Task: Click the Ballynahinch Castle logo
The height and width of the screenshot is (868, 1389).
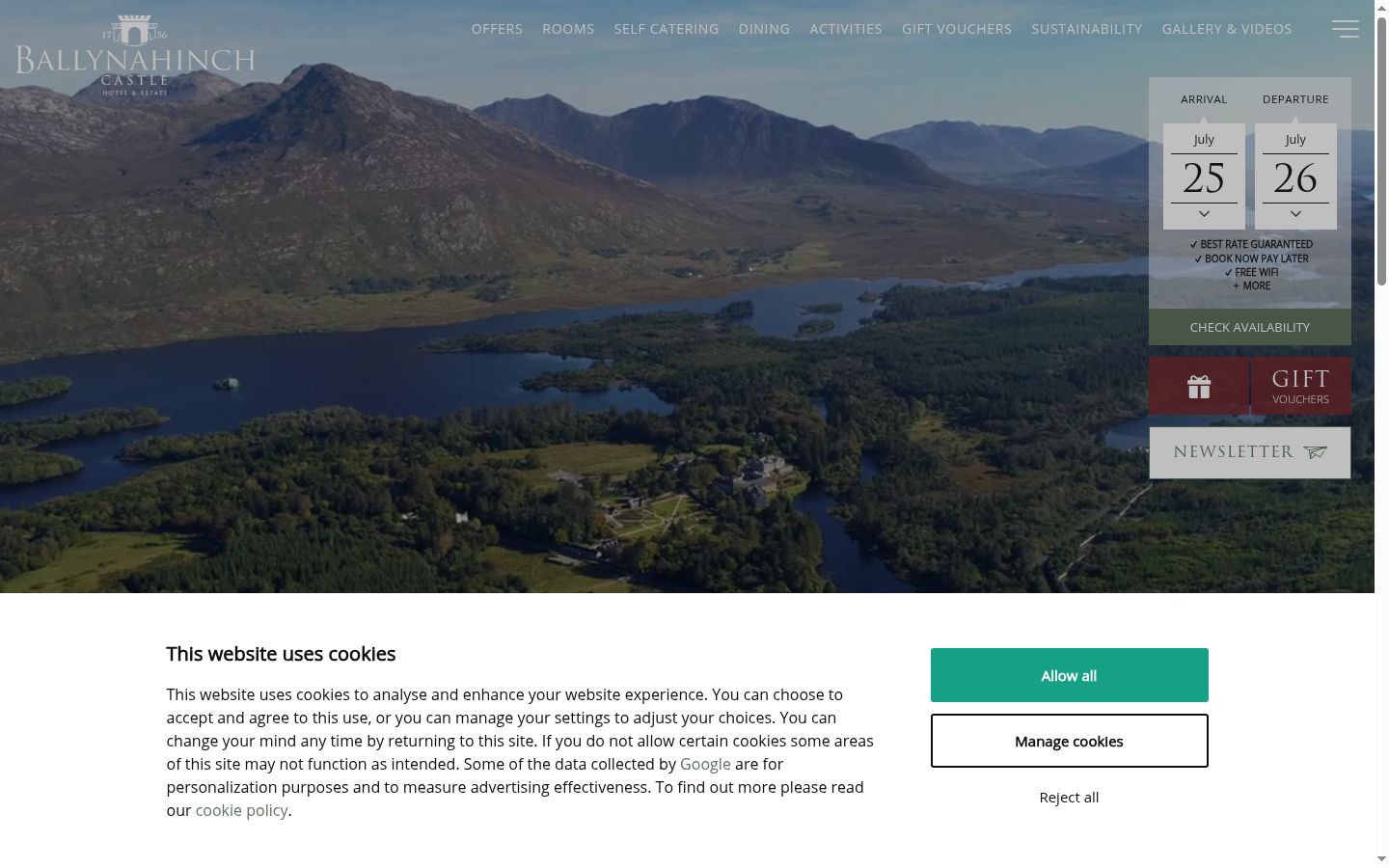Action: [135, 55]
